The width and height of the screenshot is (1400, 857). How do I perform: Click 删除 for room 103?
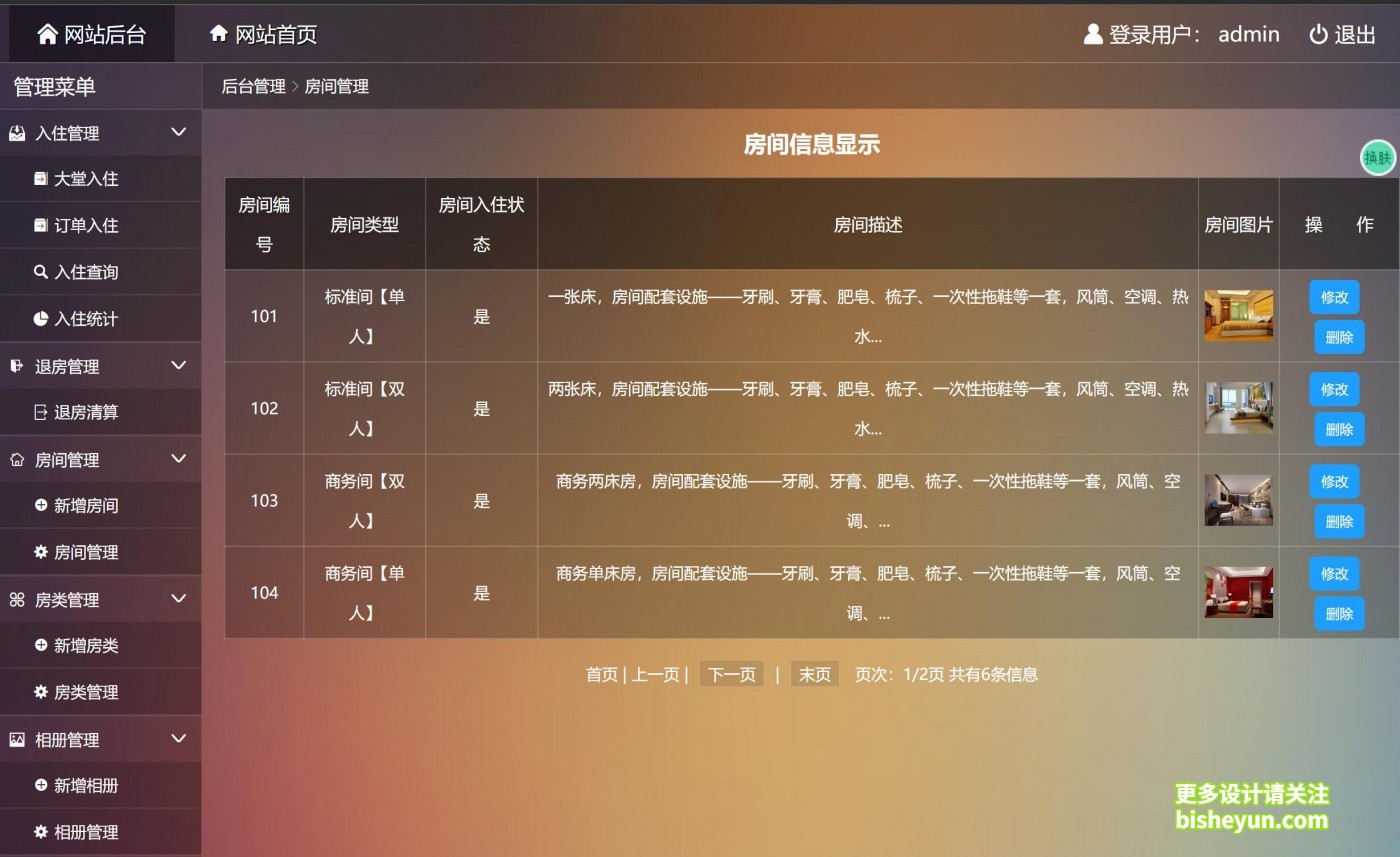coord(1339,521)
